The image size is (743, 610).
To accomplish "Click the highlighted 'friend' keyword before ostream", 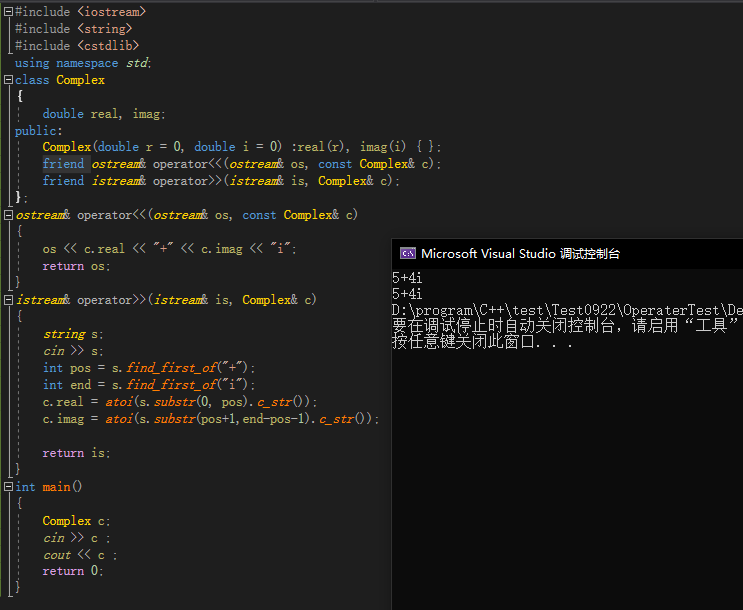I will [63, 164].
